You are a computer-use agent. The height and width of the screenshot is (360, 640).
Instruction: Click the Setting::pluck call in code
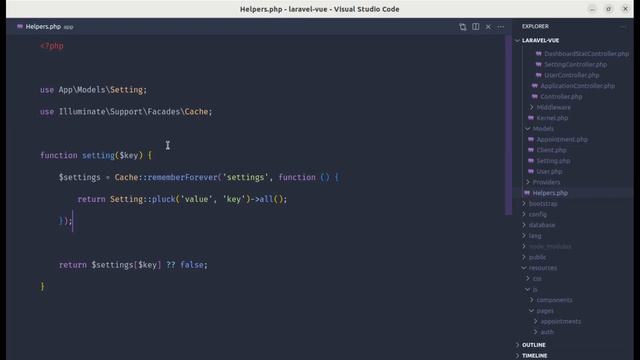(x=142, y=199)
